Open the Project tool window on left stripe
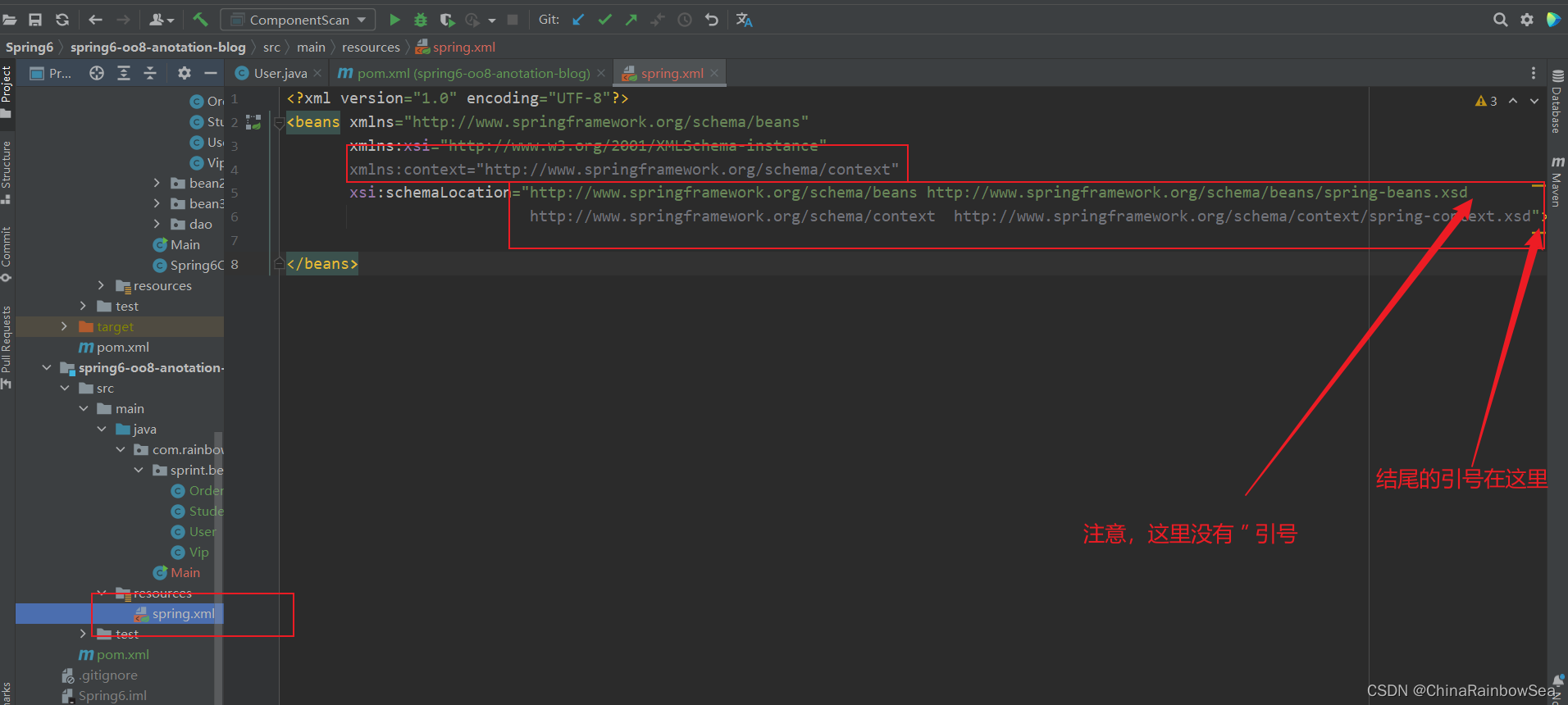 [x=7, y=91]
